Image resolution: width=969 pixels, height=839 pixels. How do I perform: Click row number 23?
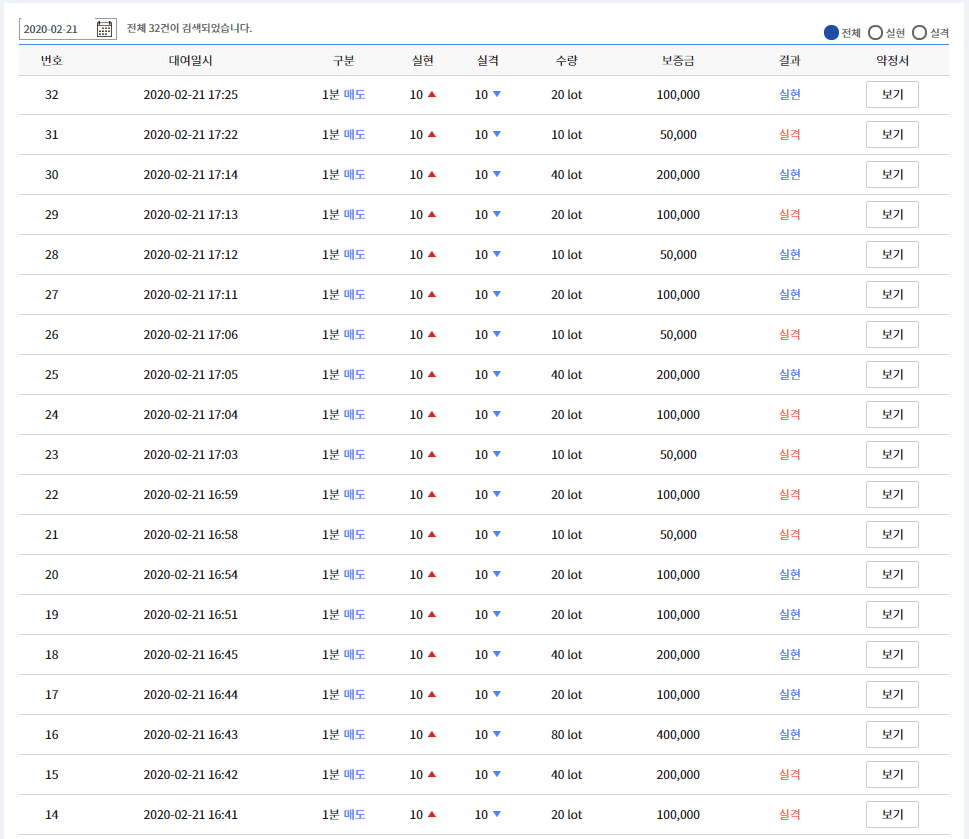[x=52, y=455]
